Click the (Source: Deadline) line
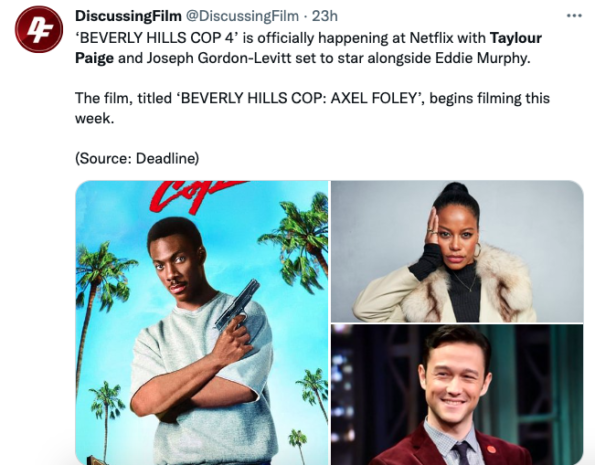This screenshot has height=465, width=595. tap(137, 158)
